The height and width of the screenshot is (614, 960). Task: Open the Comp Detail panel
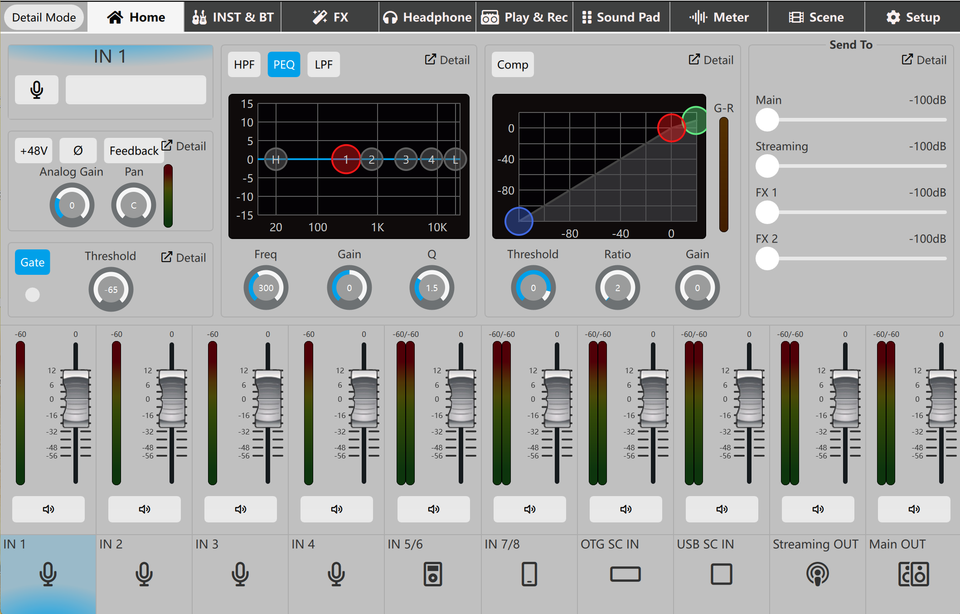point(711,60)
